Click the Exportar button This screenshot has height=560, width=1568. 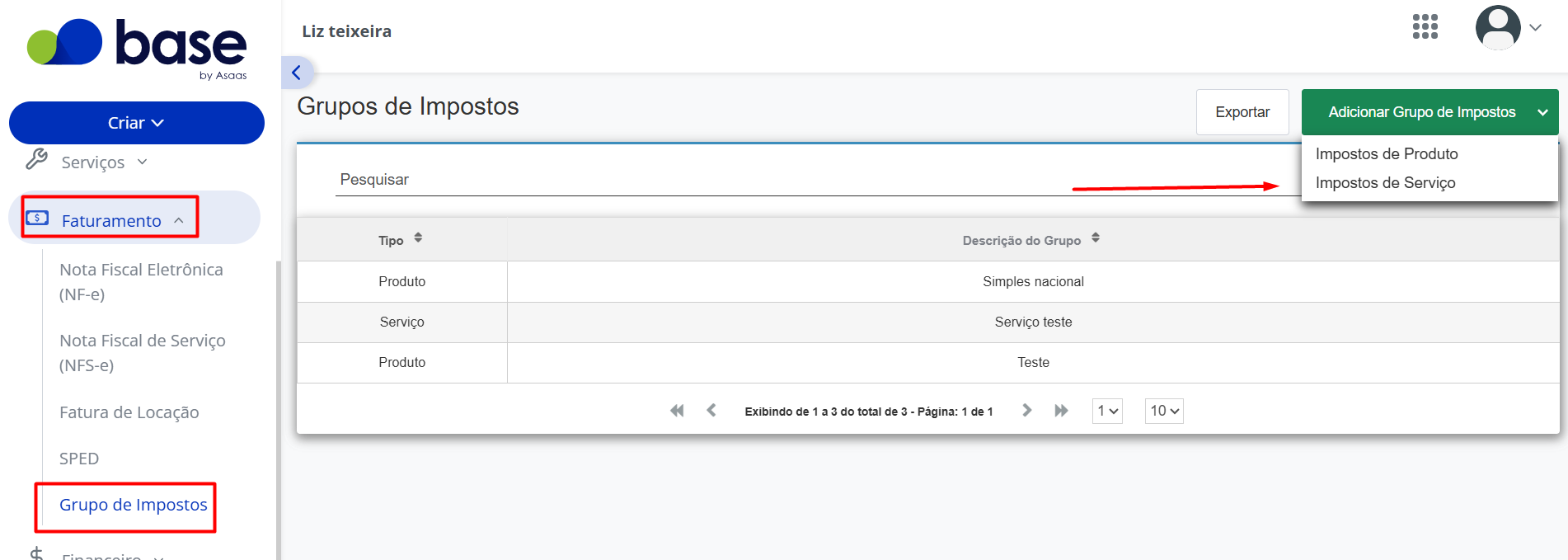point(1242,112)
